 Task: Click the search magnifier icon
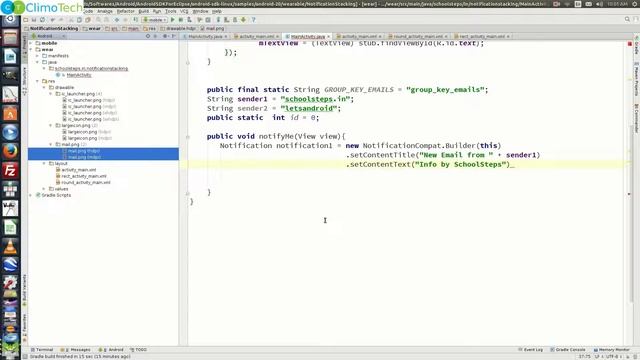(627, 20)
